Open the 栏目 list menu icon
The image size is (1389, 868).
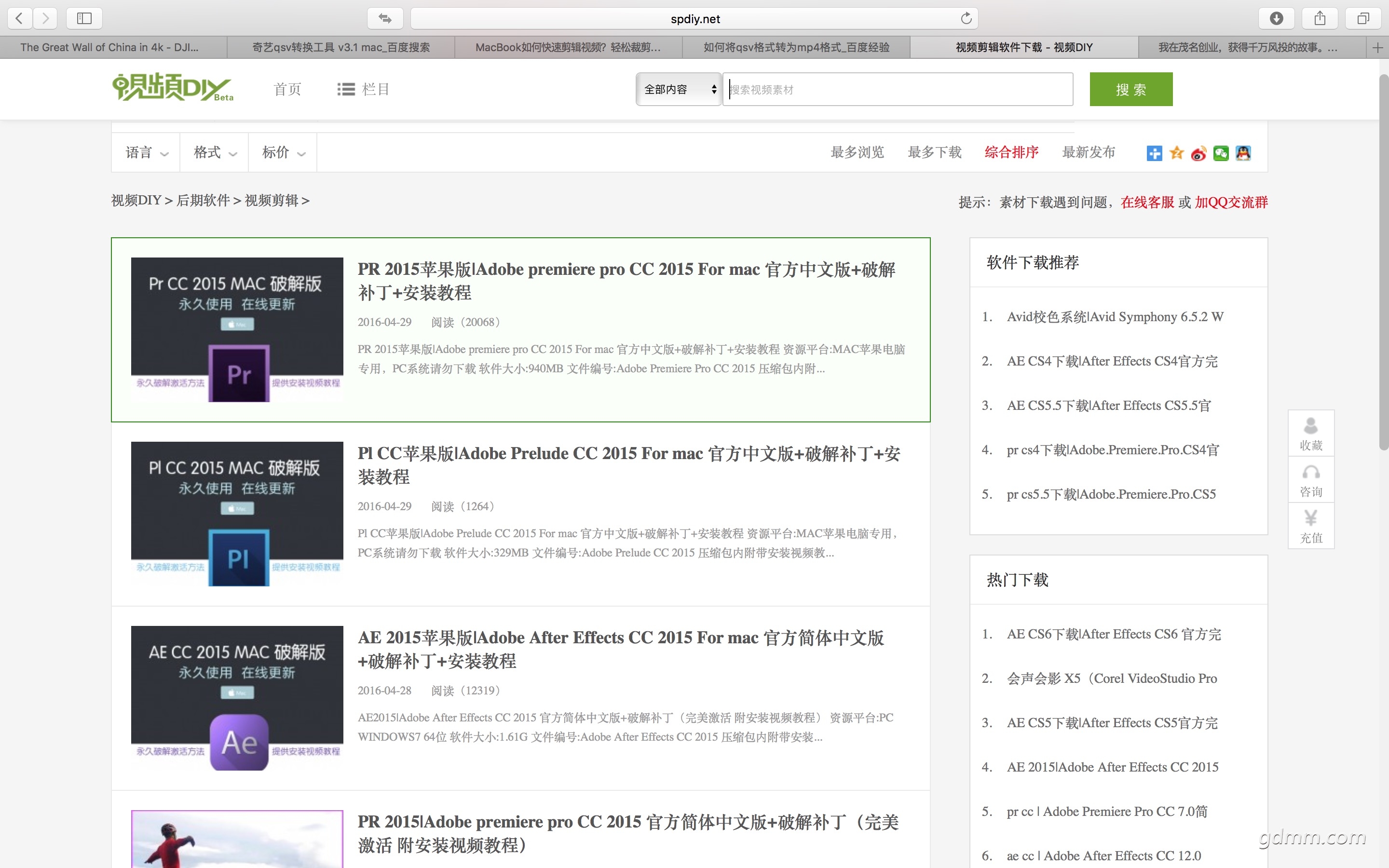tap(346, 90)
